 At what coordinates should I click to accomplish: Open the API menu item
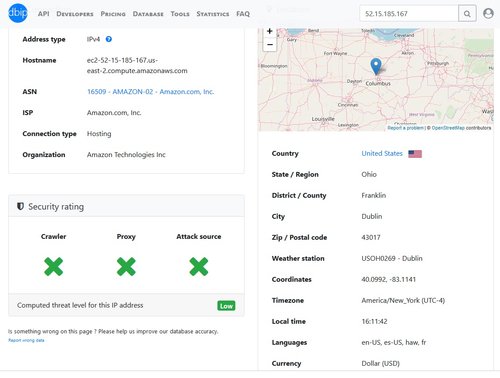click(44, 14)
